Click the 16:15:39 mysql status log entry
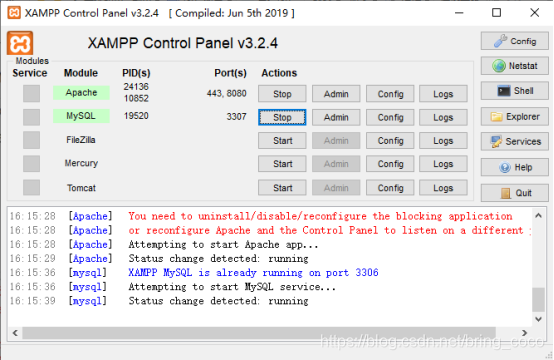The width and height of the screenshot is (554, 360). pos(218,301)
